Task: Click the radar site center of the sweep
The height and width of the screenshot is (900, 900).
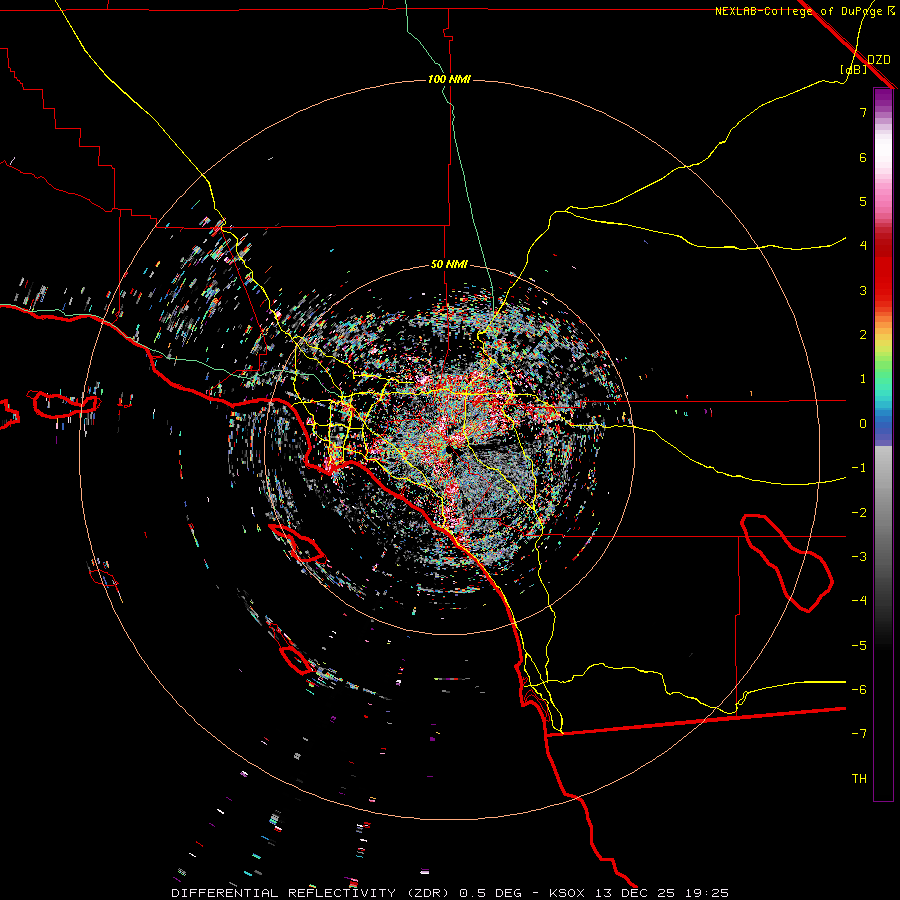Action: coord(449,449)
